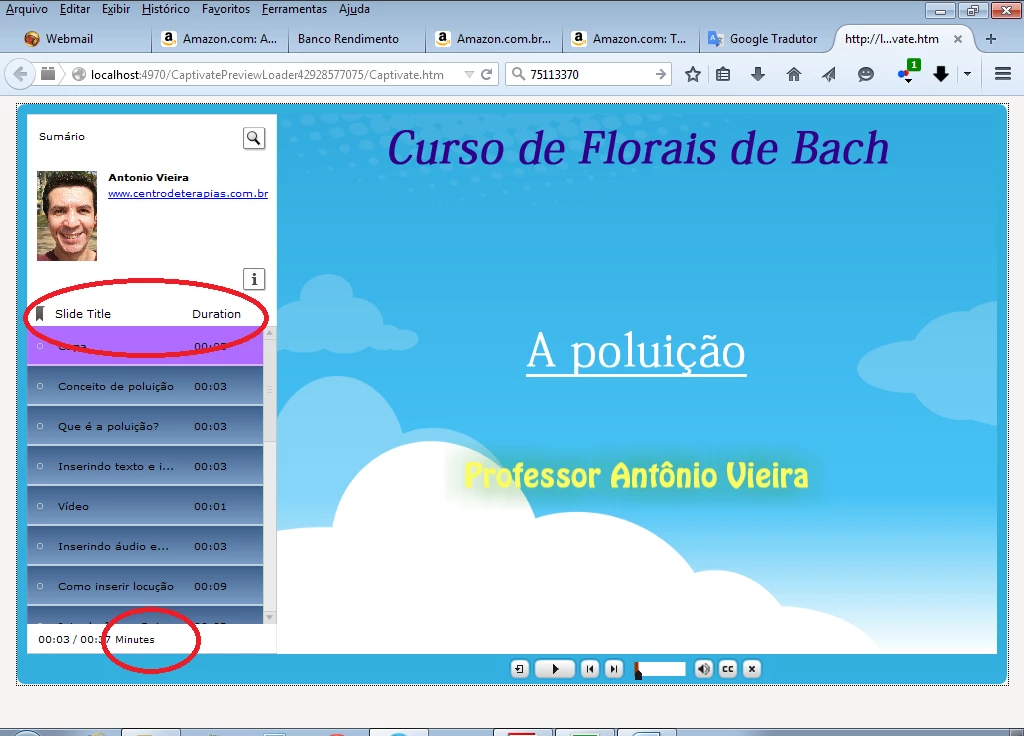The height and width of the screenshot is (736, 1024).
Task: Click the Slide Title column header
Action: 83,314
